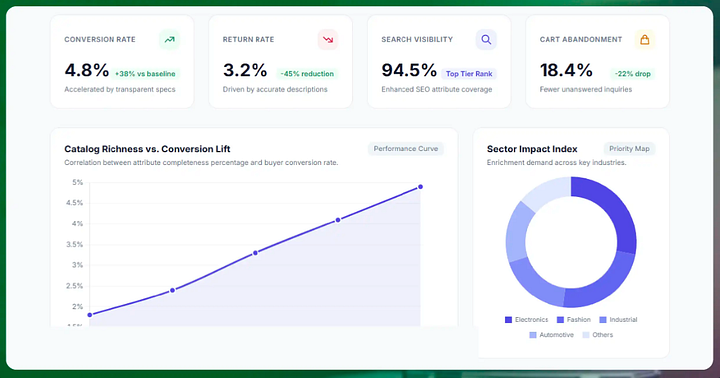Click the Sector Impact Index title
The height and width of the screenshot is (378, 720).
pyautogui.click(x=532, y=149)
